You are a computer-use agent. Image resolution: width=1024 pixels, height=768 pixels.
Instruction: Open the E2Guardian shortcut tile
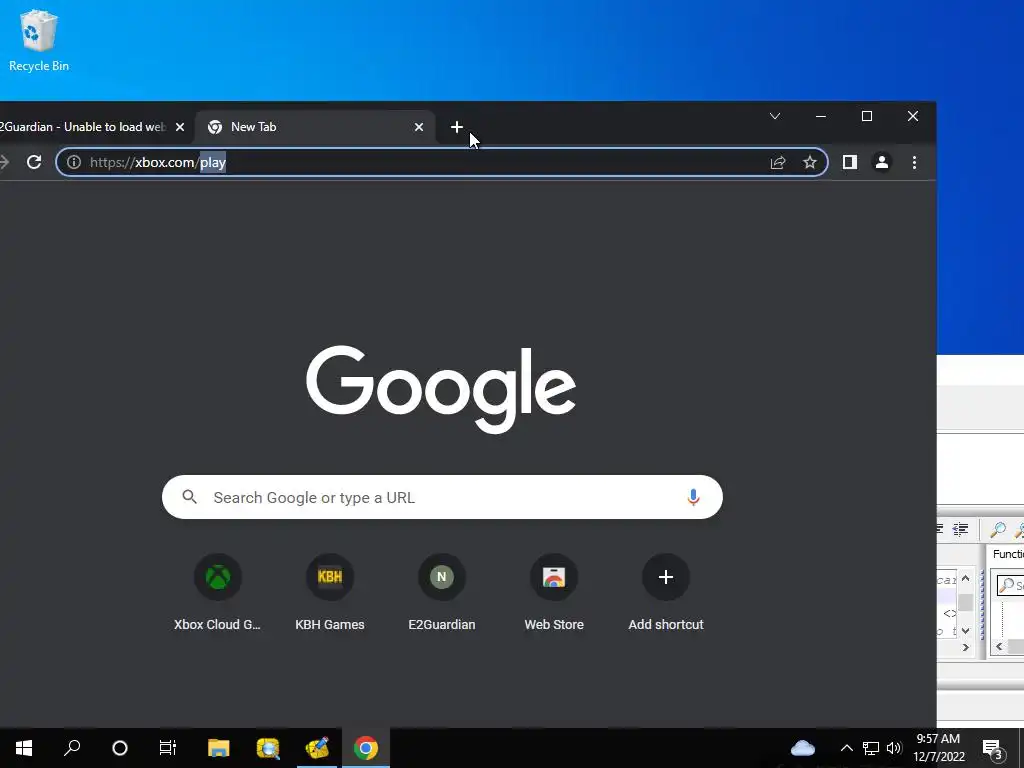coord(441,592)
